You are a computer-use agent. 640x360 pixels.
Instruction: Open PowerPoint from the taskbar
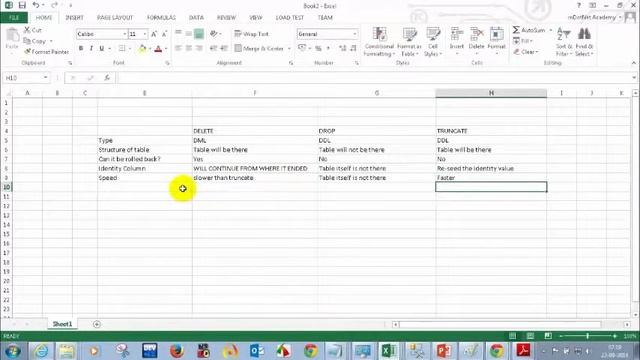point(443,351)
